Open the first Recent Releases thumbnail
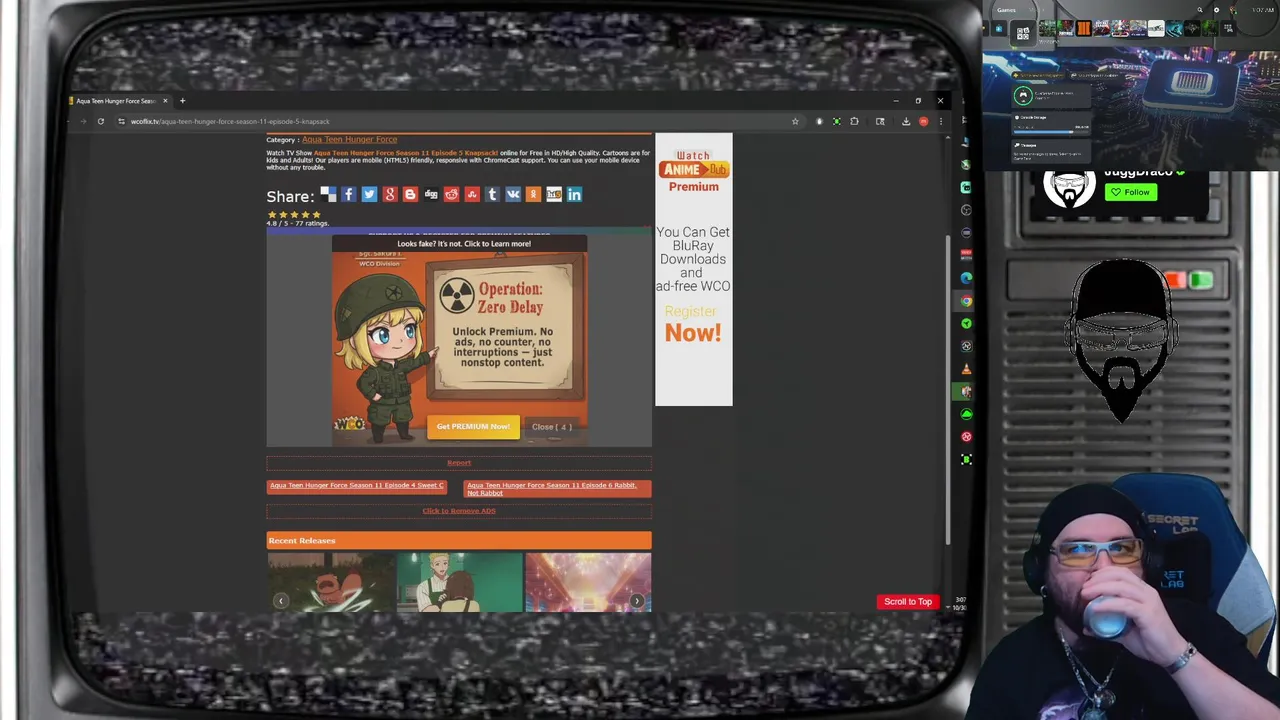The image size is (1280, 720). point(330,581)
